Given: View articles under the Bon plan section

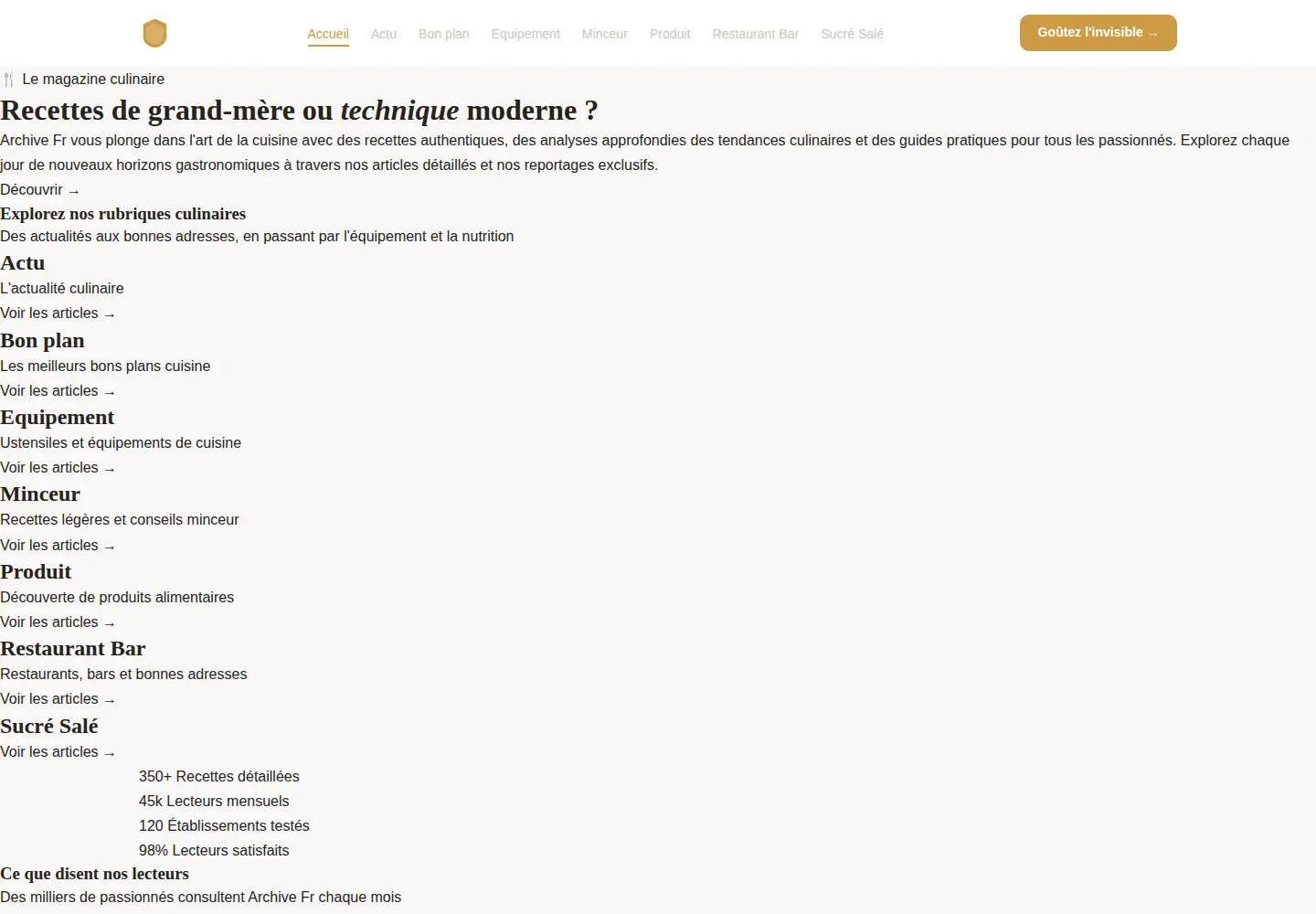Looking at the screenshot, I should click(x=58, y=391).
